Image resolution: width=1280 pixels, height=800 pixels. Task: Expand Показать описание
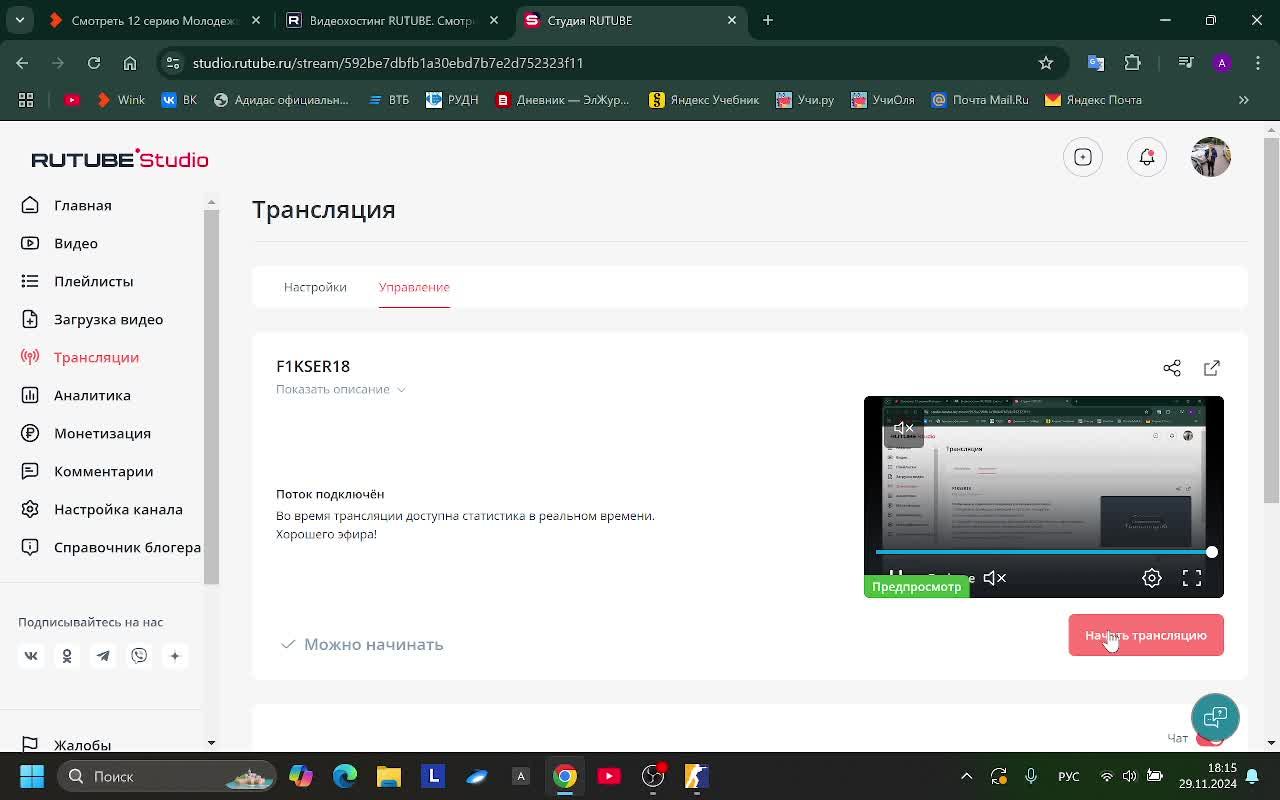point(341,389)
